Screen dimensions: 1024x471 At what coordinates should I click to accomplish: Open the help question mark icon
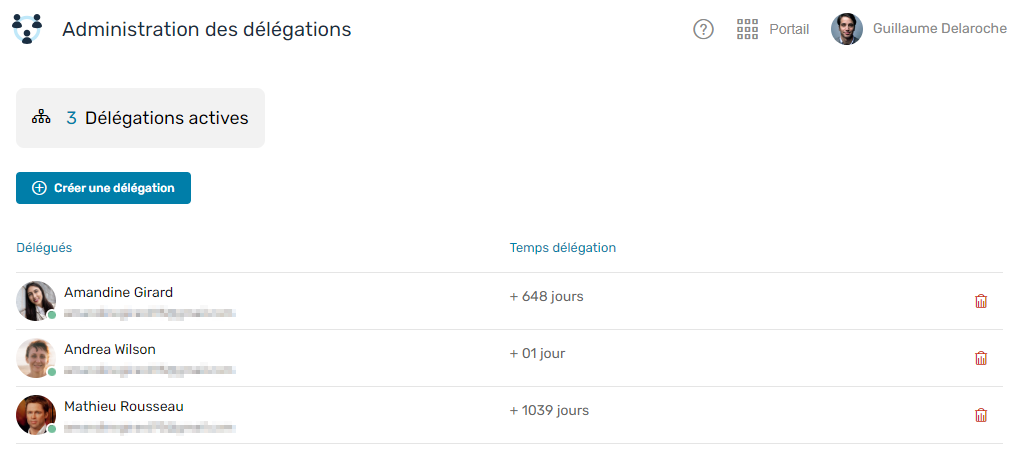click(x=703, y=29)
